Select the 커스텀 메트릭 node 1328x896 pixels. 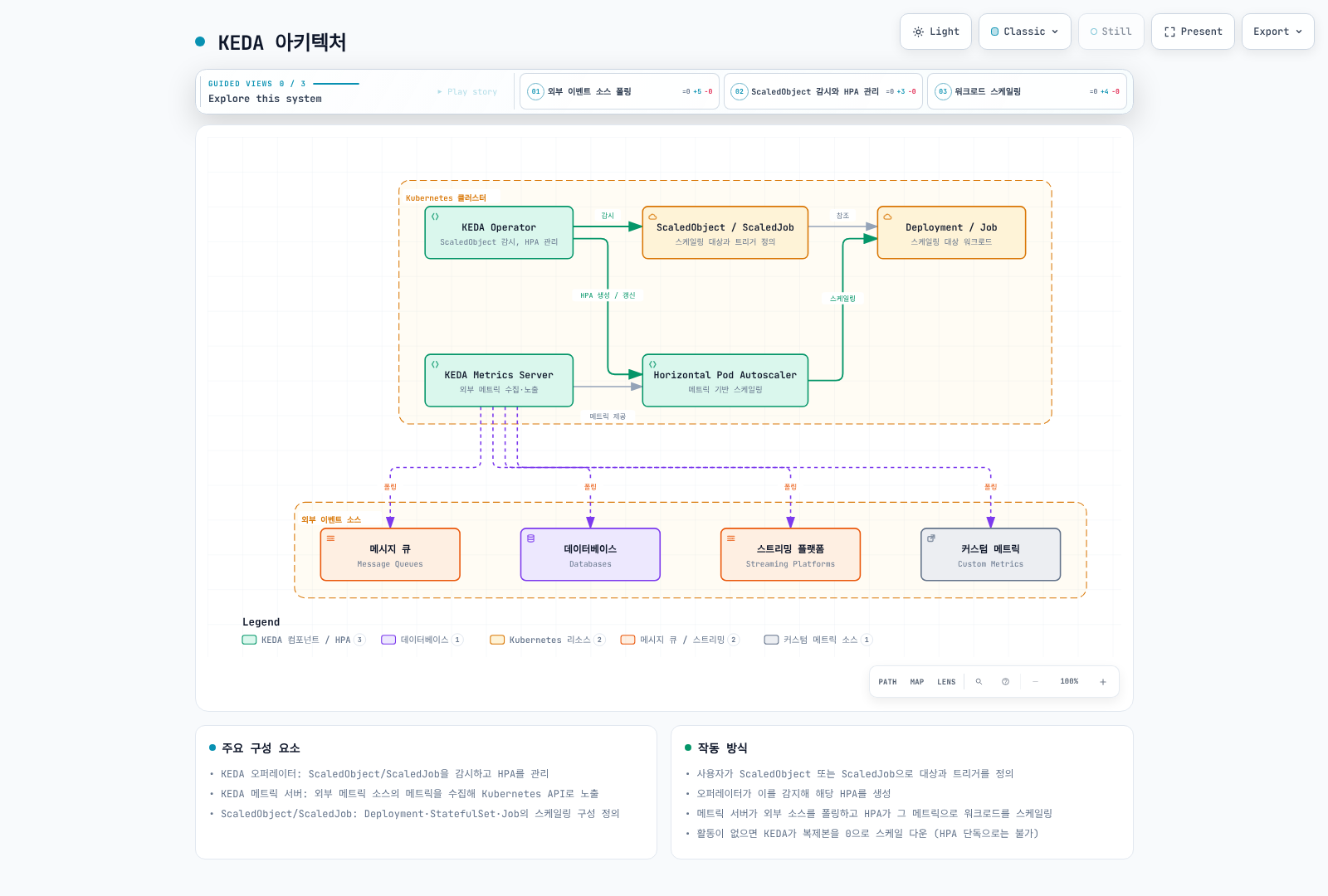click(x=990, y=555)
